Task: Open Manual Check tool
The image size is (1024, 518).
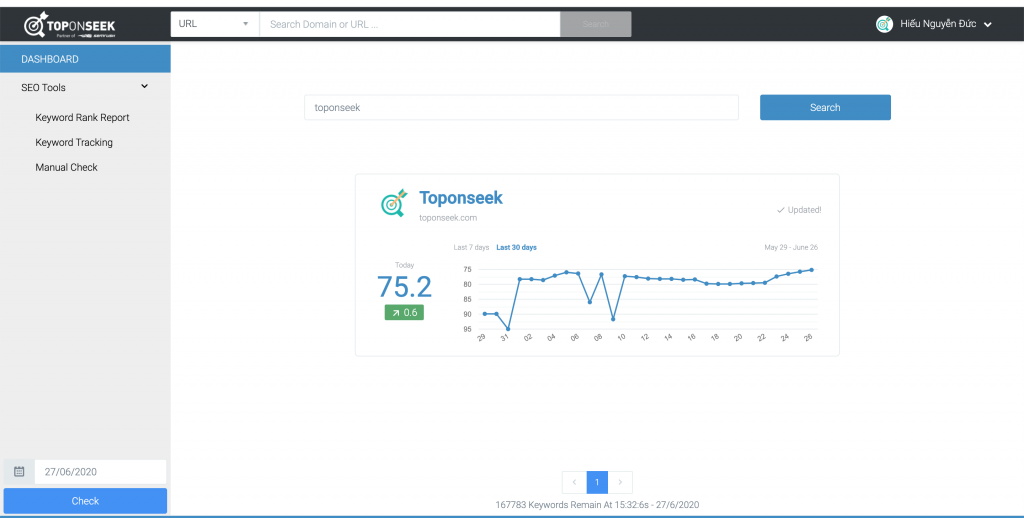Action: (66, 168)
